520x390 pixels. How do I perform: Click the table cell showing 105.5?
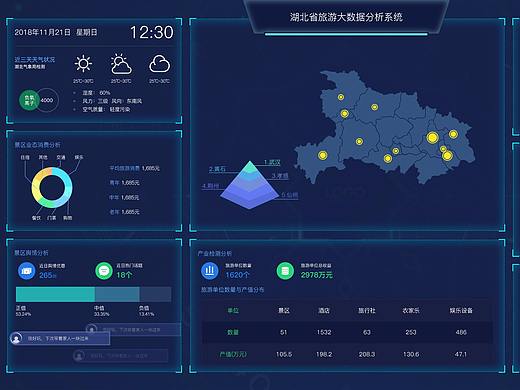coord(284,354)
